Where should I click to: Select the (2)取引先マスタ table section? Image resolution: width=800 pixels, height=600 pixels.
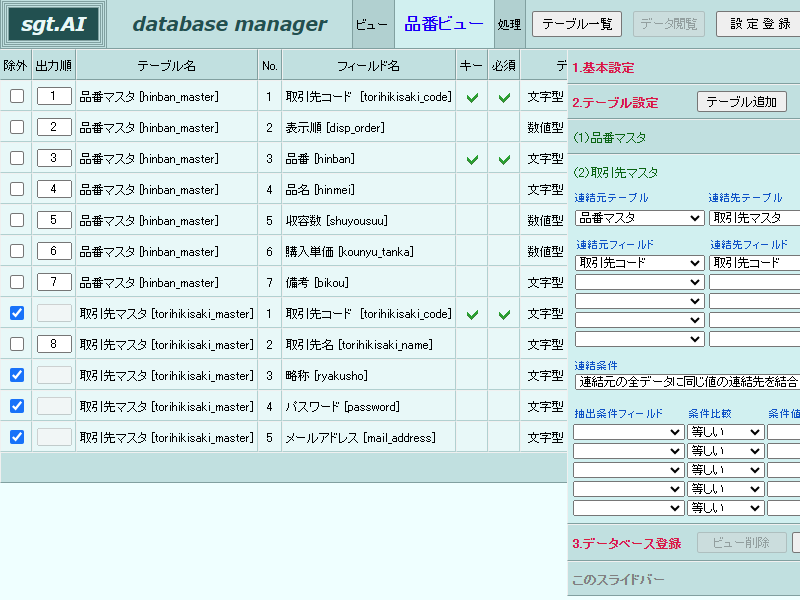(x=615, y=172)
